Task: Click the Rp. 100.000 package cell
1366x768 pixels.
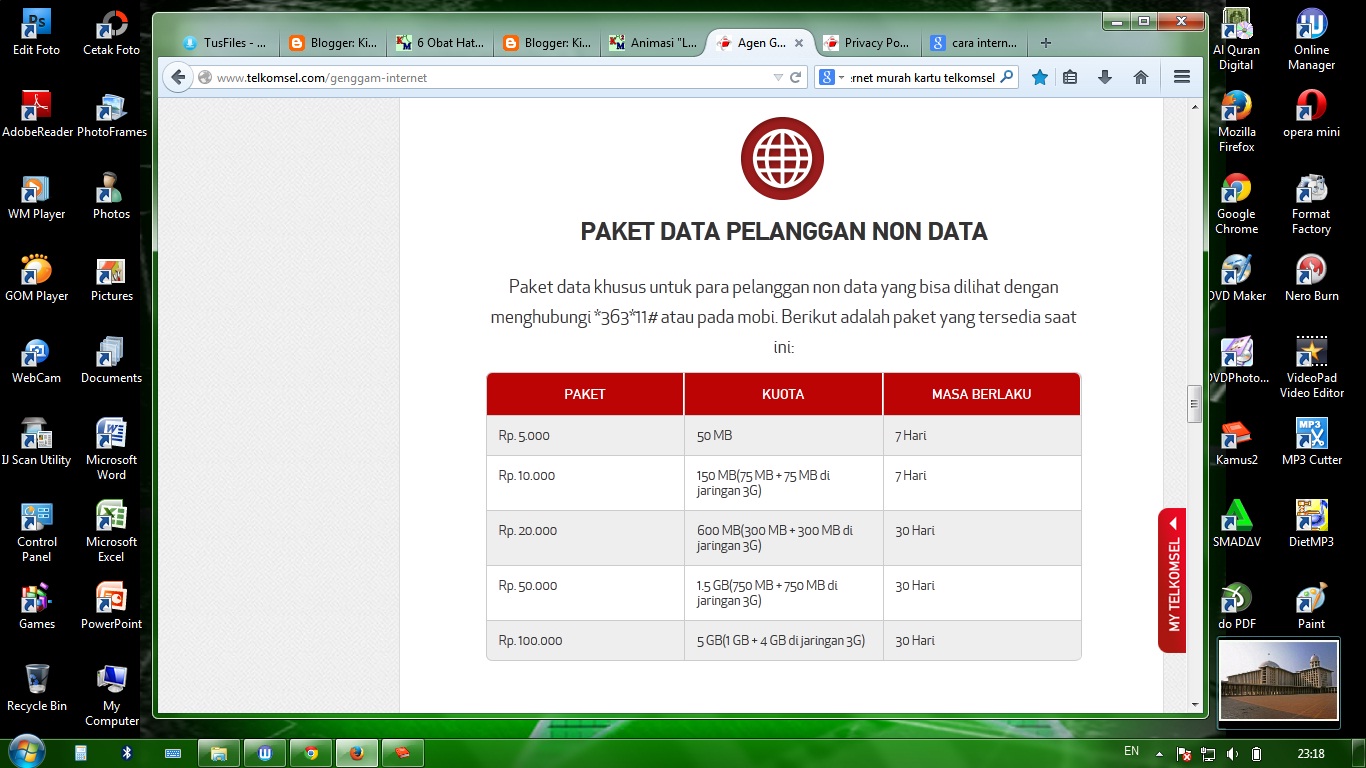Action: pyautogui.click(x=585, y=640)
